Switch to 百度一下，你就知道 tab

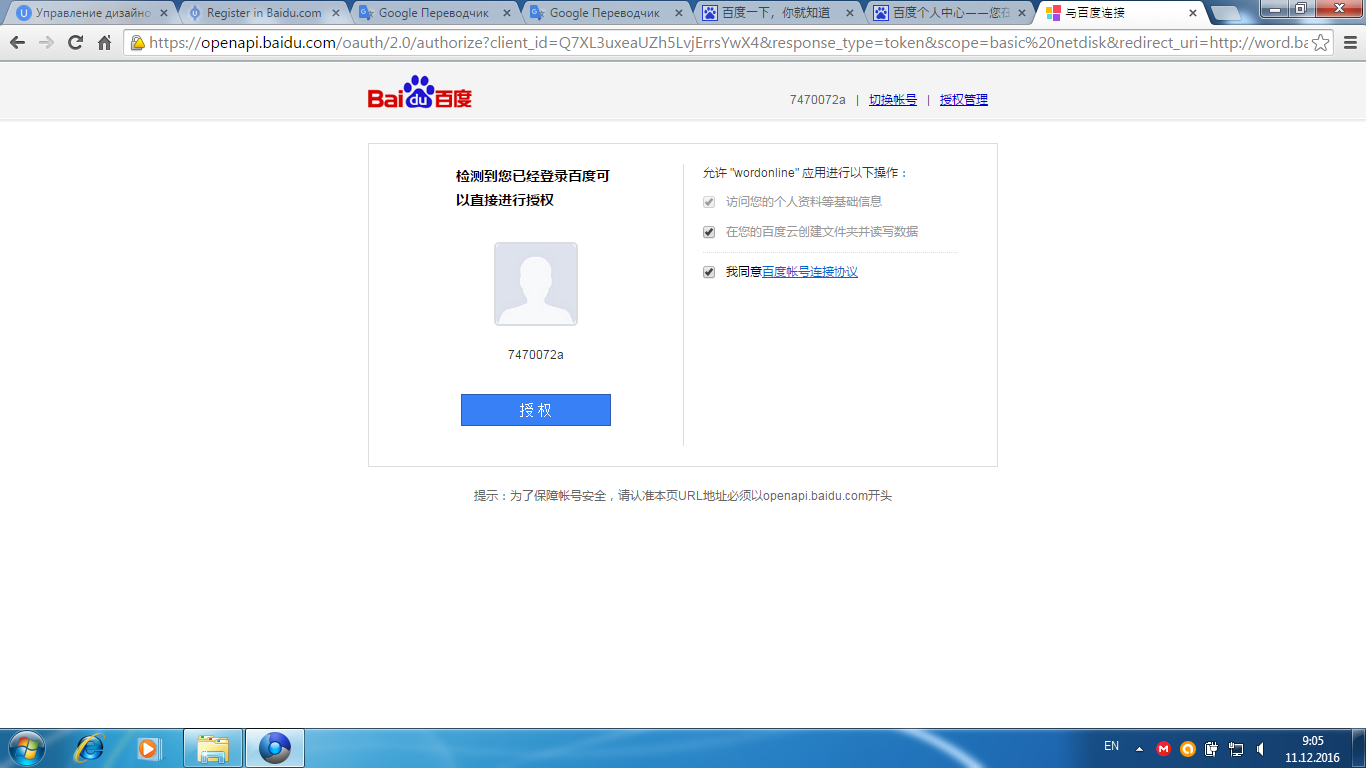(x=776, y=13)
